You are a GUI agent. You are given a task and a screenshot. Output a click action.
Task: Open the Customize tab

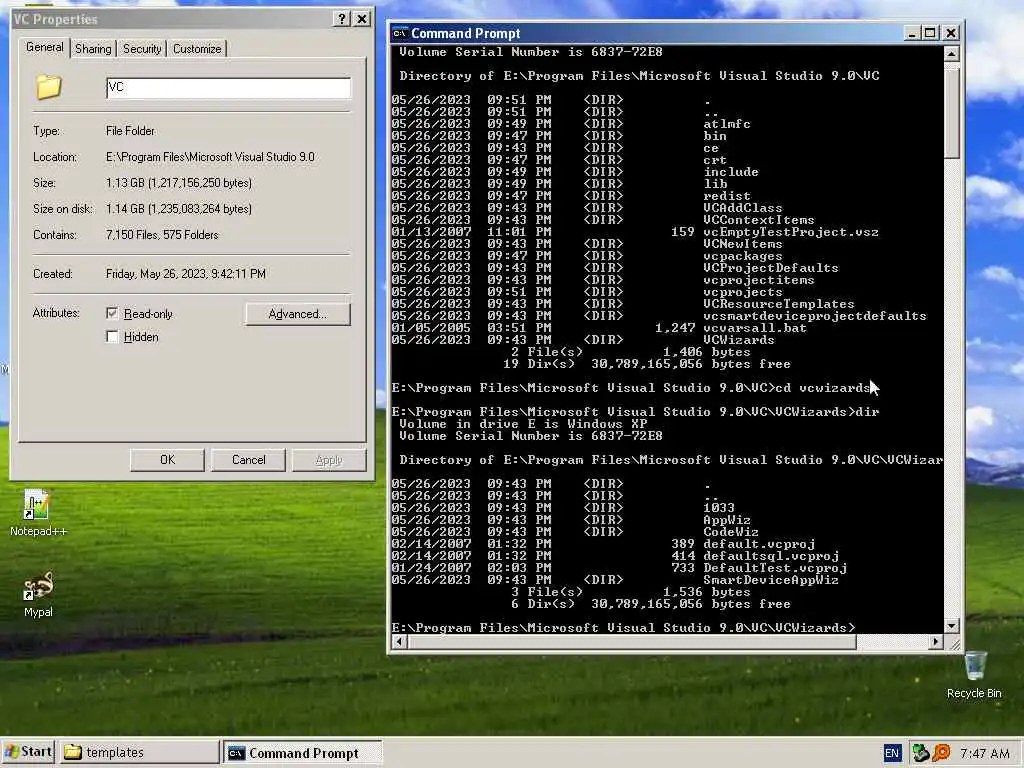pyautogui.click(x=197, y=49)
